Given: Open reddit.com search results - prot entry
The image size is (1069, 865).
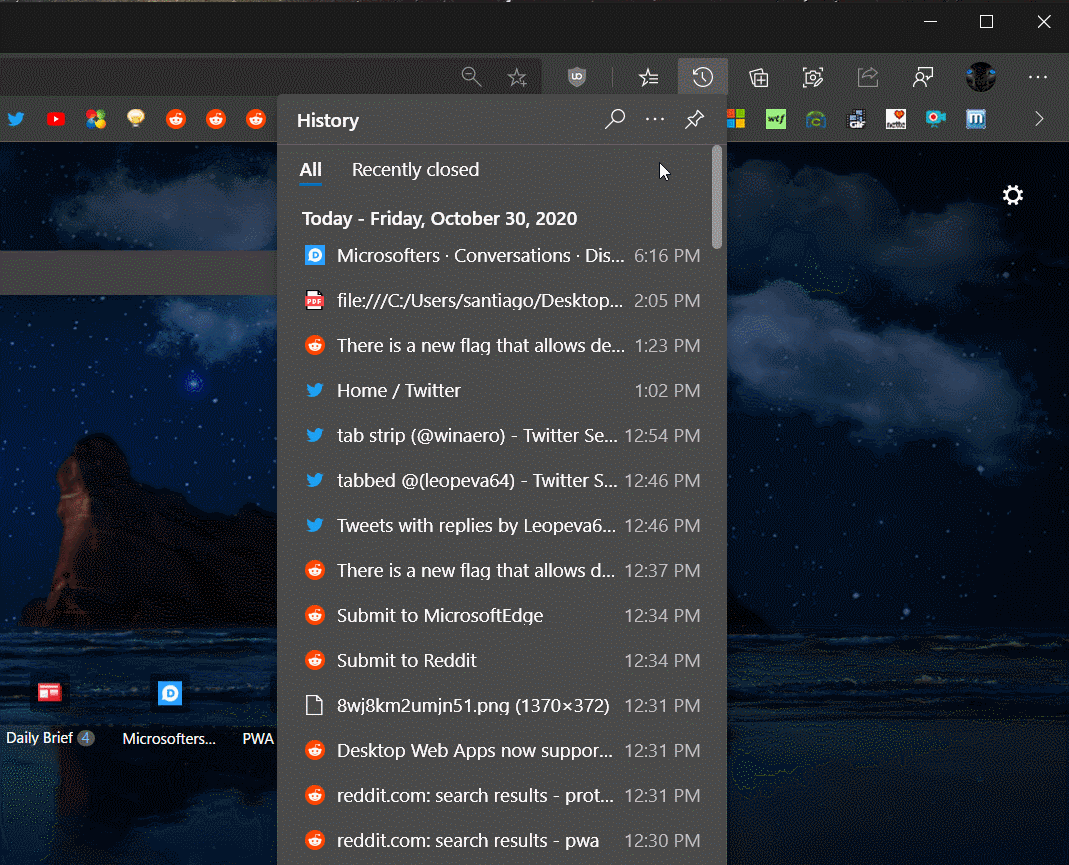Looking at the screenshot, I should point(502,795).
